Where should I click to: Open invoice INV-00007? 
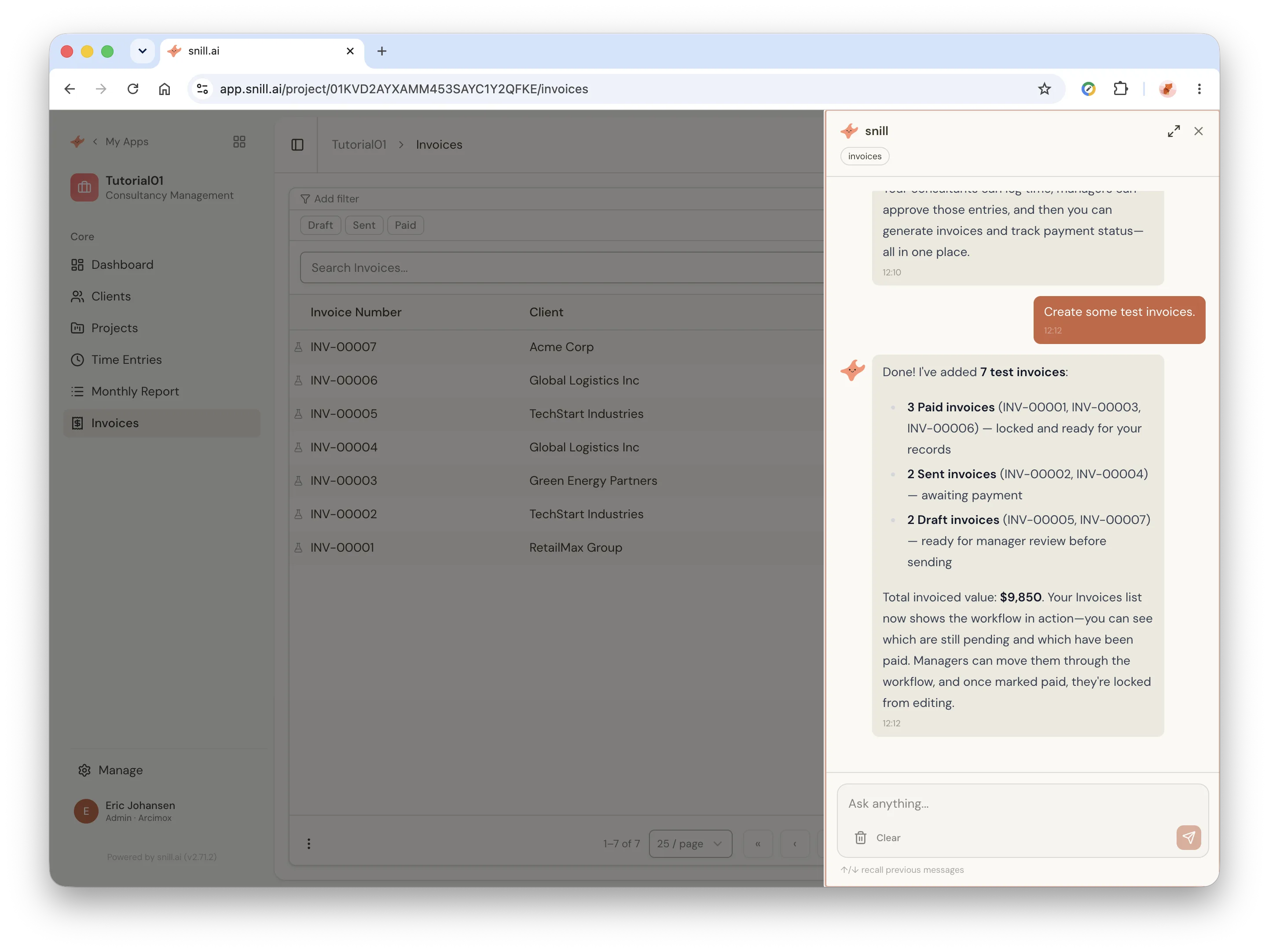click(343, 347)
